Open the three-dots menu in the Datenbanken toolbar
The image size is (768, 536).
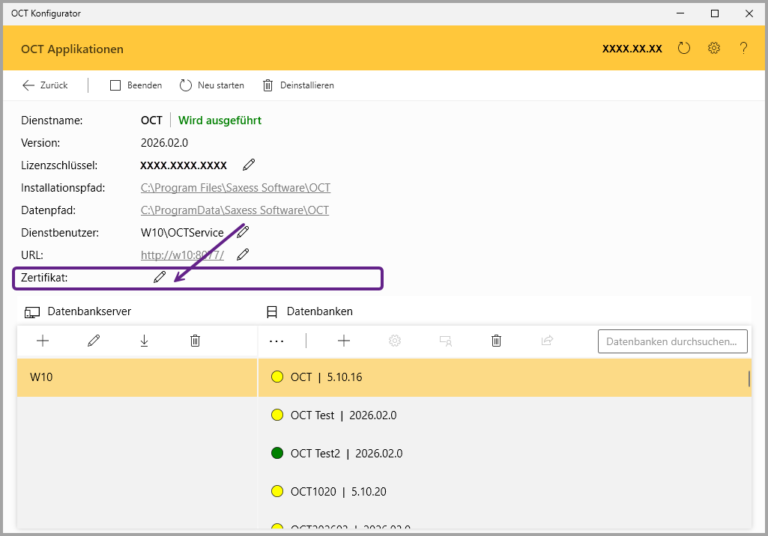point(277,341)
